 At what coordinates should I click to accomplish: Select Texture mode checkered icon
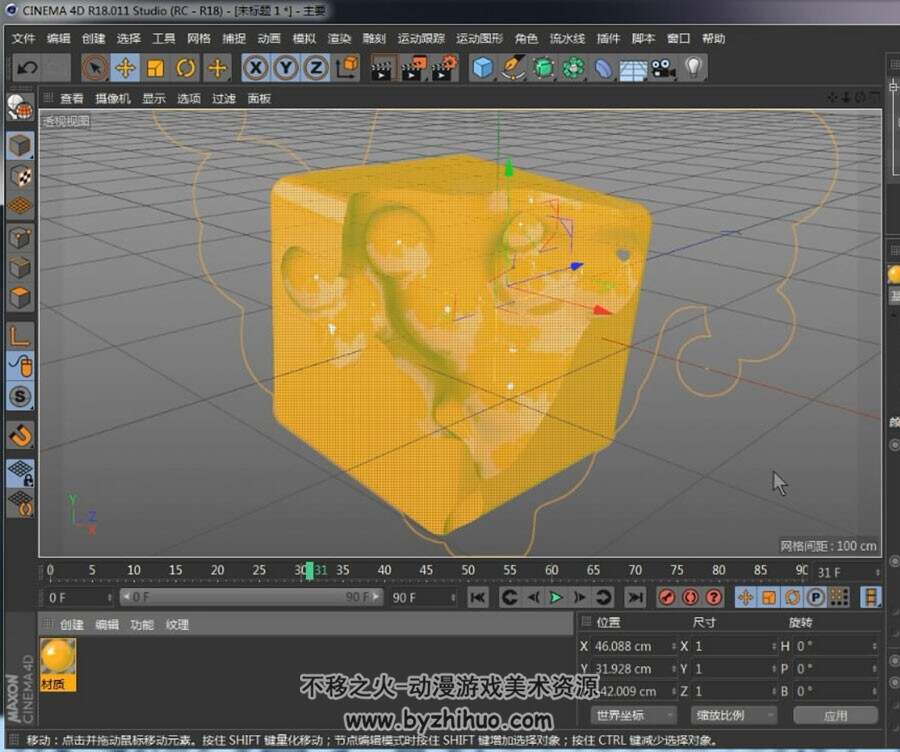pos(20,176)
